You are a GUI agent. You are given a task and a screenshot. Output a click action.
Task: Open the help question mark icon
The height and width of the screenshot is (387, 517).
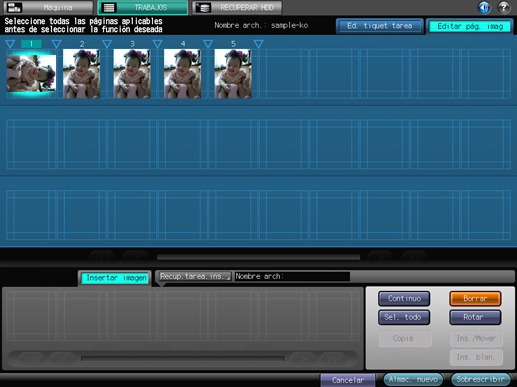[504, 7]
